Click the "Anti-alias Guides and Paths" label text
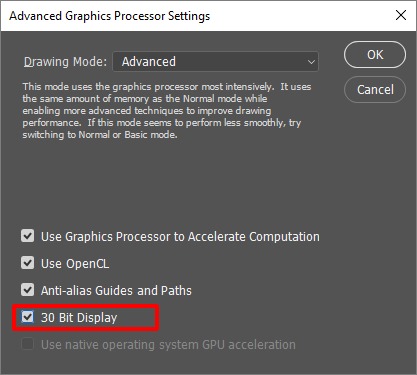The width and height of the screenshot is (417, 375). (x=116, y=290)
